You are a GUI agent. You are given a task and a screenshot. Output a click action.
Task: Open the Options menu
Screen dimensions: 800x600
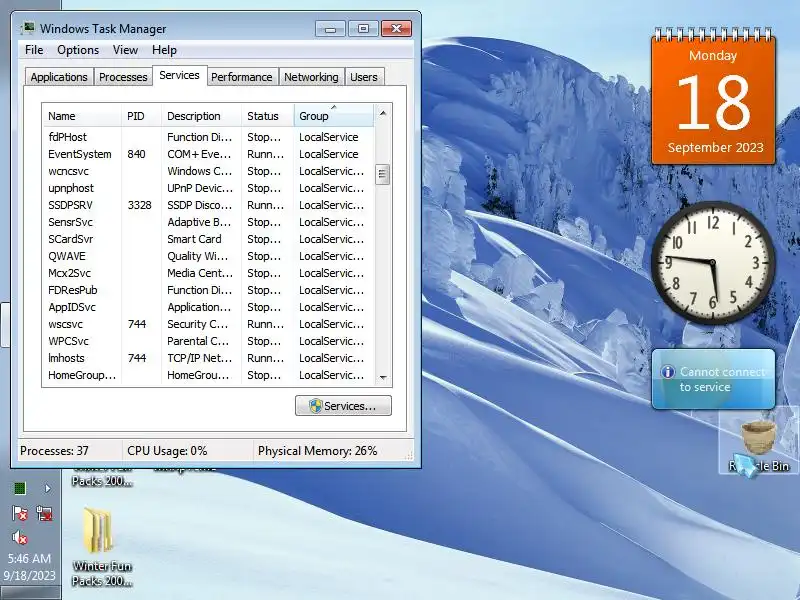[78, 50]
